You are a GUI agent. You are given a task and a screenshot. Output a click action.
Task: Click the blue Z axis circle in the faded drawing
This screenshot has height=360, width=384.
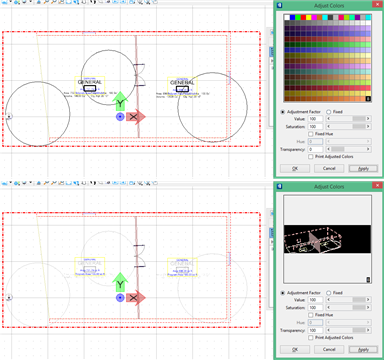coord(120,298)
